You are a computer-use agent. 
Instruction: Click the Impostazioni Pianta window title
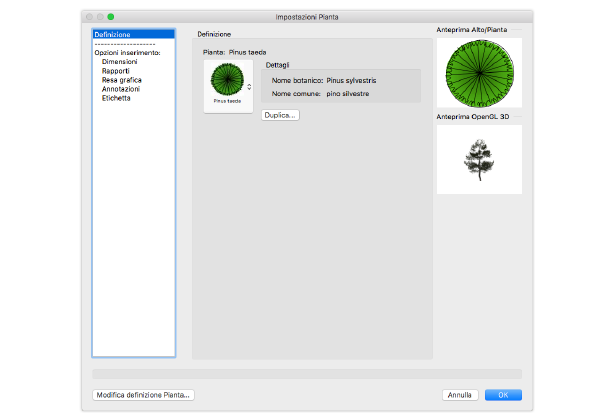[x=307, y=17]
